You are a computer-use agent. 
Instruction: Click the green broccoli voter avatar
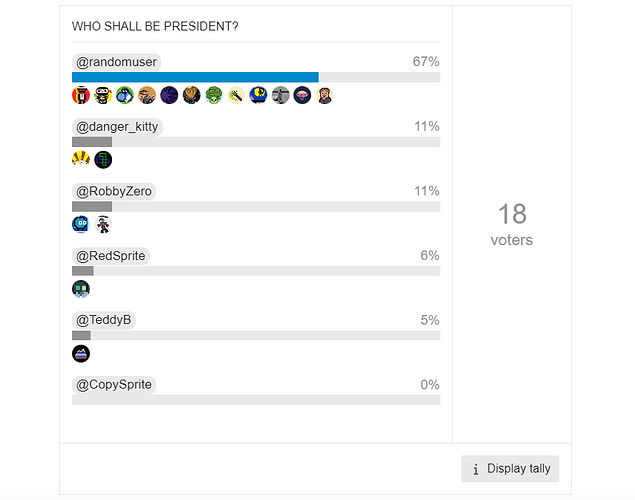click(x=214, y=96)
